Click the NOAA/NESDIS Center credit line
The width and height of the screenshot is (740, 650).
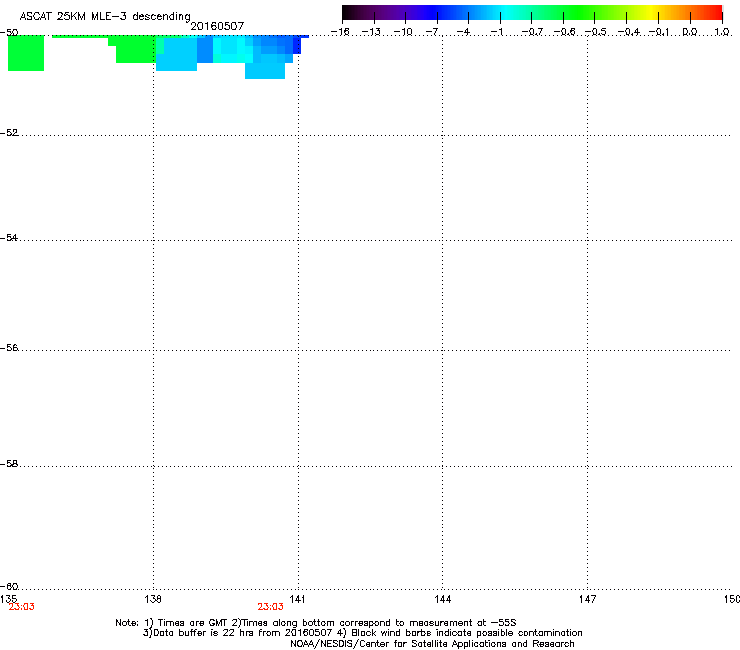[432, 643]
